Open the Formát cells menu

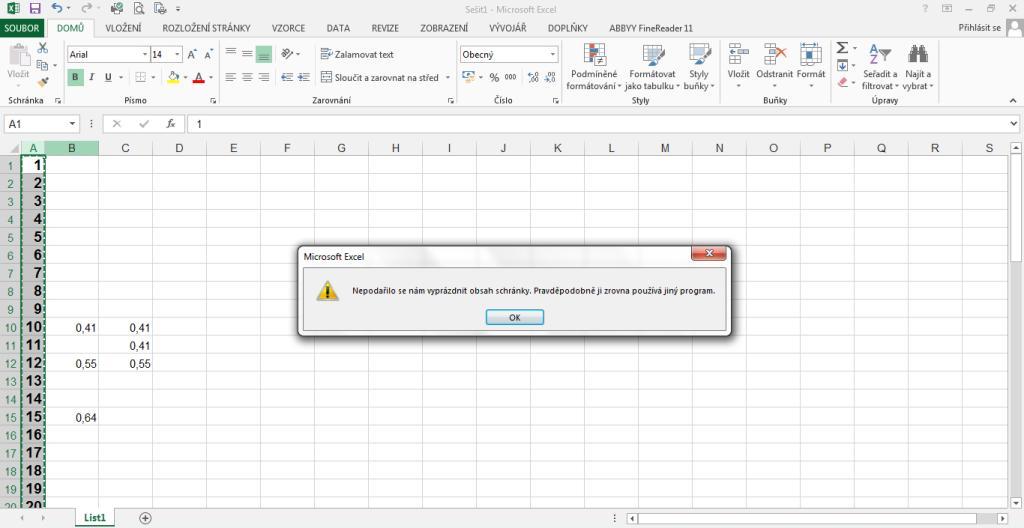point(811,68)
